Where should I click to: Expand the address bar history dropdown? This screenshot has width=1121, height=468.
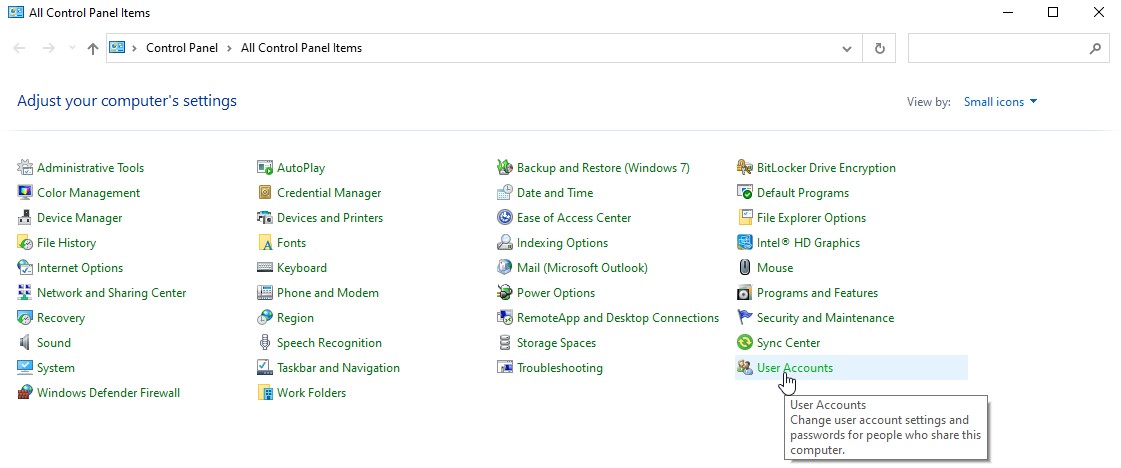pos(847,48)
